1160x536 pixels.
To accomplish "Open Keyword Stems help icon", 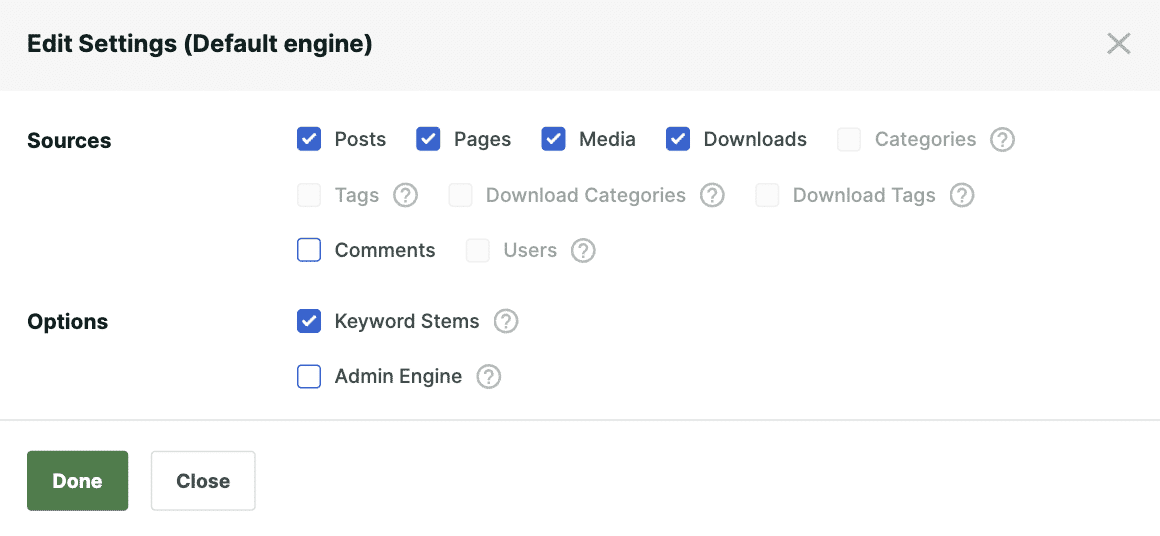I will click(506, 322).
